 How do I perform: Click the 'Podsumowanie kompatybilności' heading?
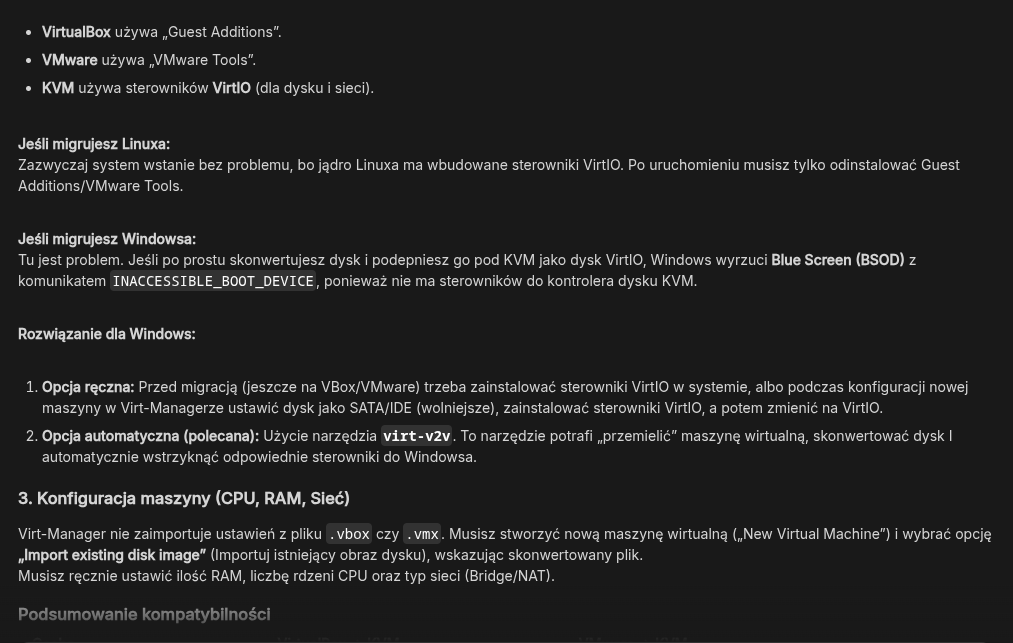coord(144,614)
